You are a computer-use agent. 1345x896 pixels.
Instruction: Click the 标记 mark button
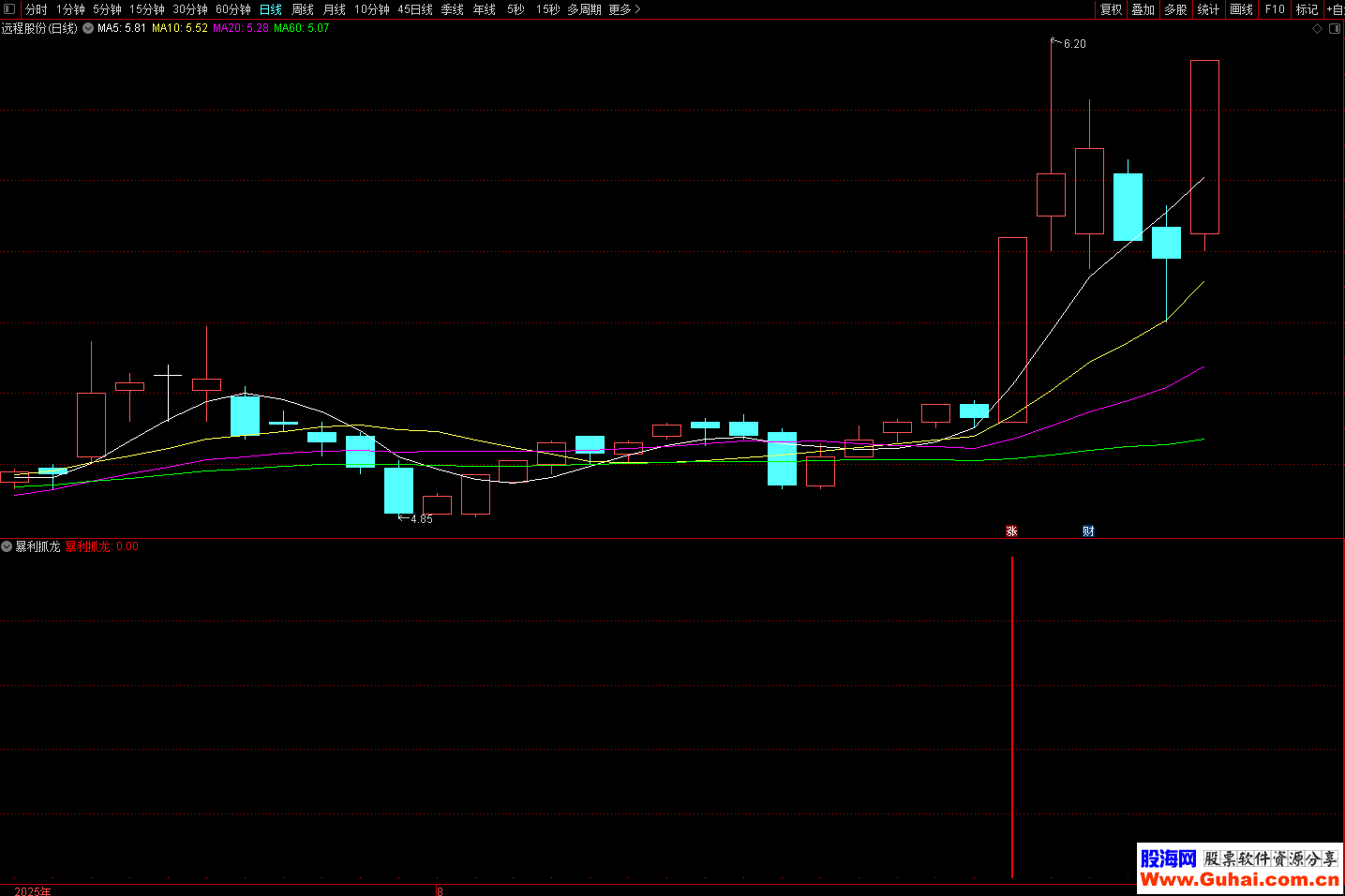[x=1307, y=9]
